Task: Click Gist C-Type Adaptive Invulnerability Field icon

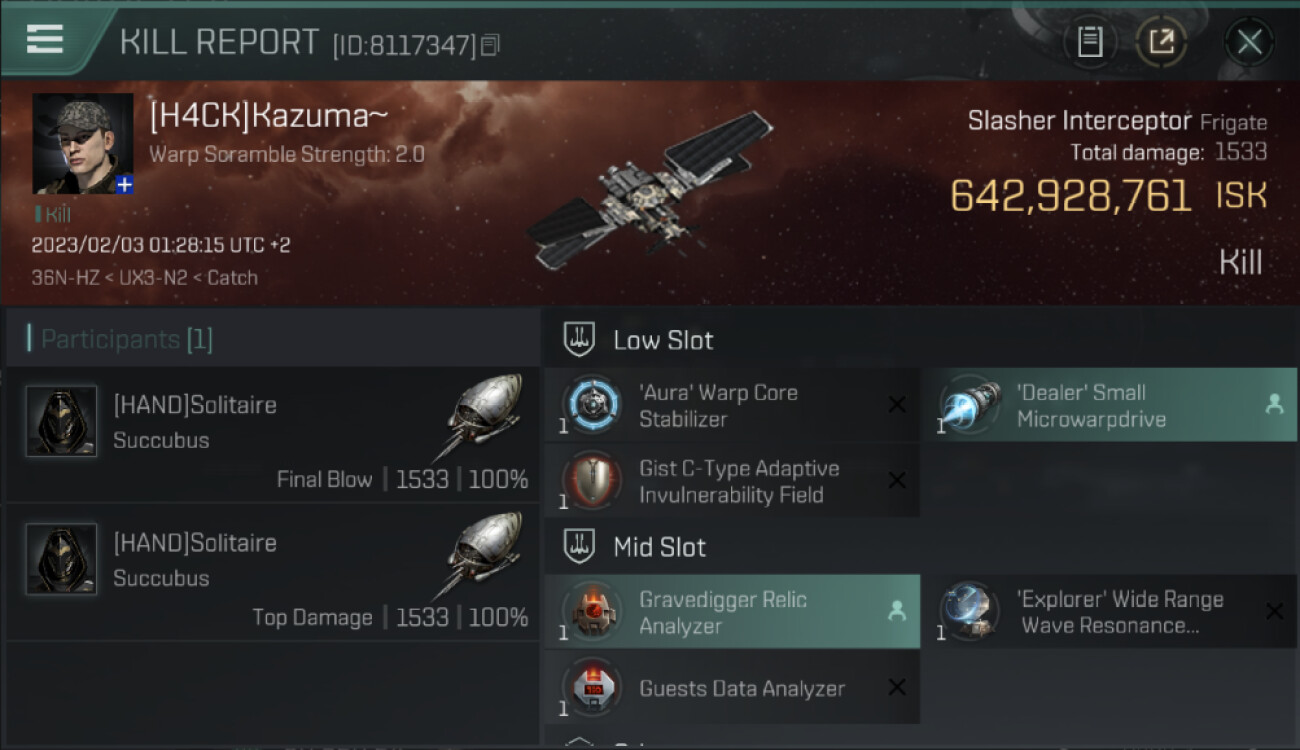Action: [x=591, y=481]
